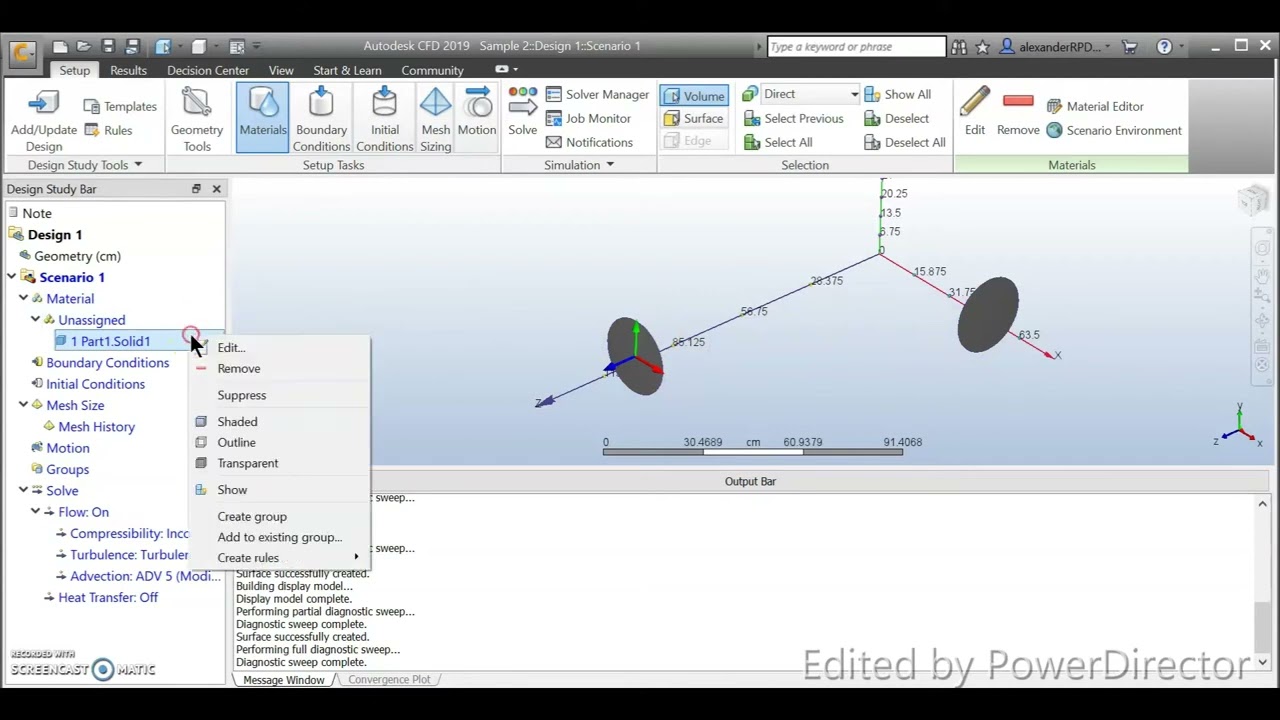Select Mesh History tree item

point(96,426)
